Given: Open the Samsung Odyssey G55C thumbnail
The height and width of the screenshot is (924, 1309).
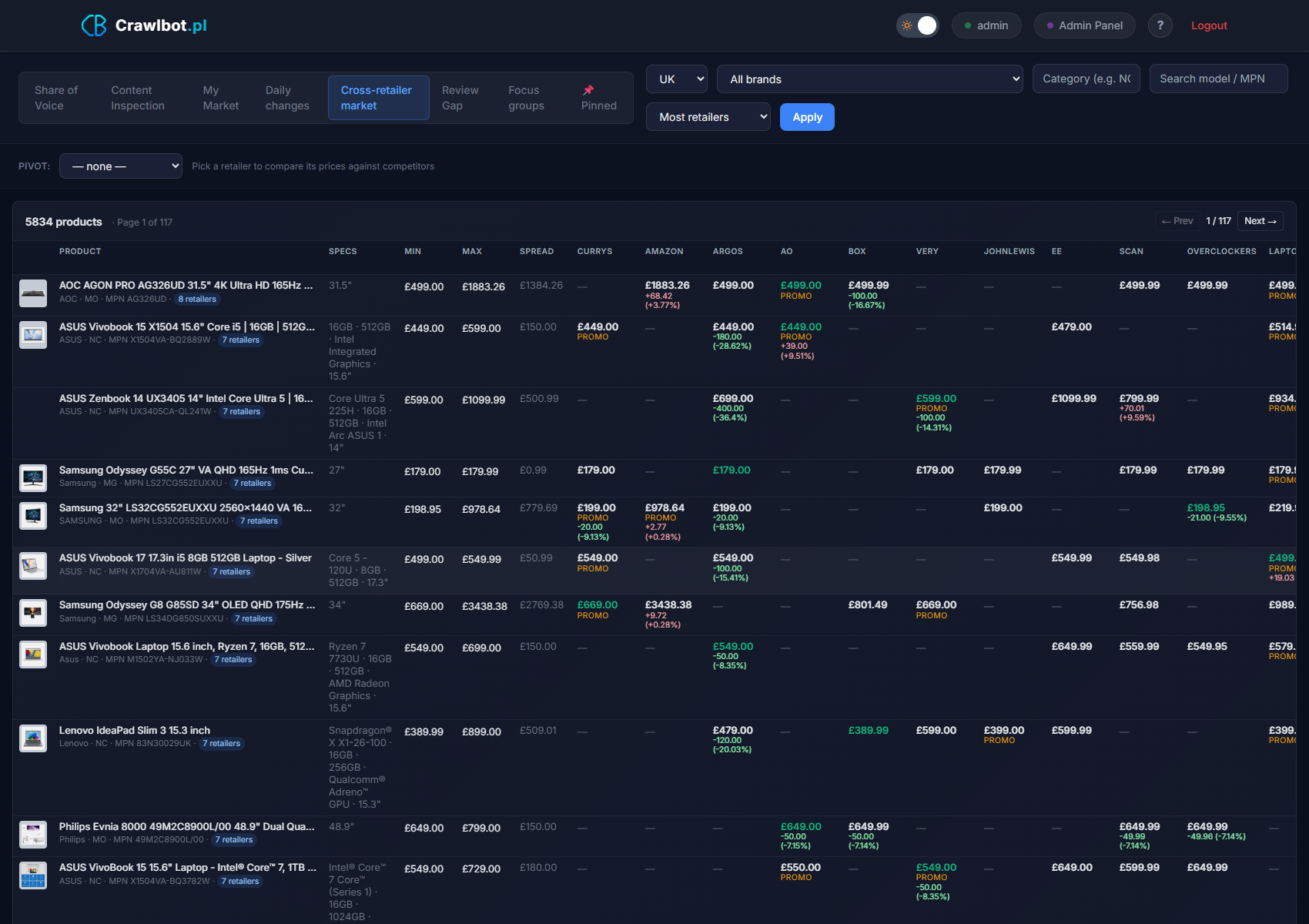Looking at the screenshot, I should [33, 478].
